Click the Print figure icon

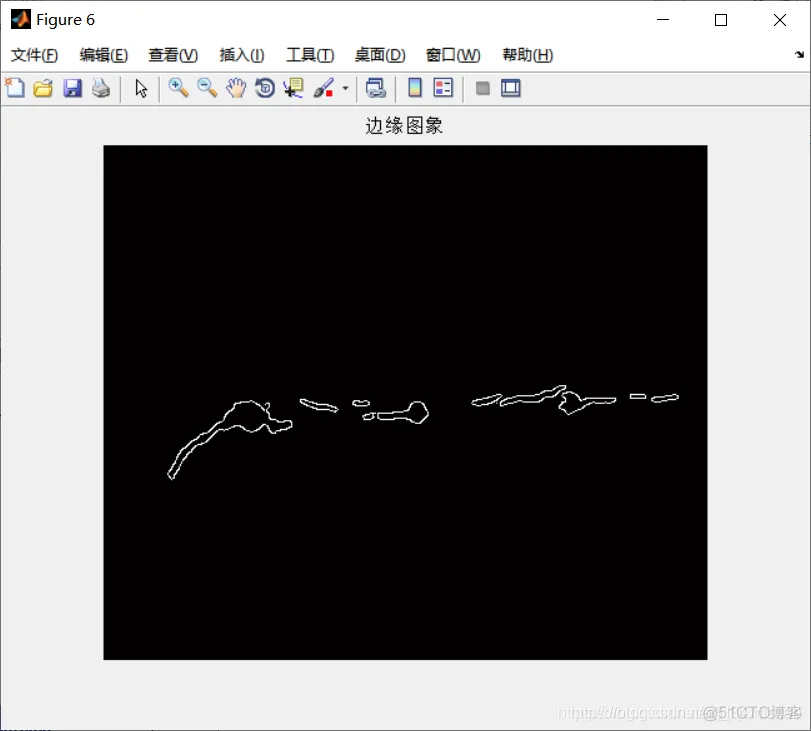(x=101, y=88)
